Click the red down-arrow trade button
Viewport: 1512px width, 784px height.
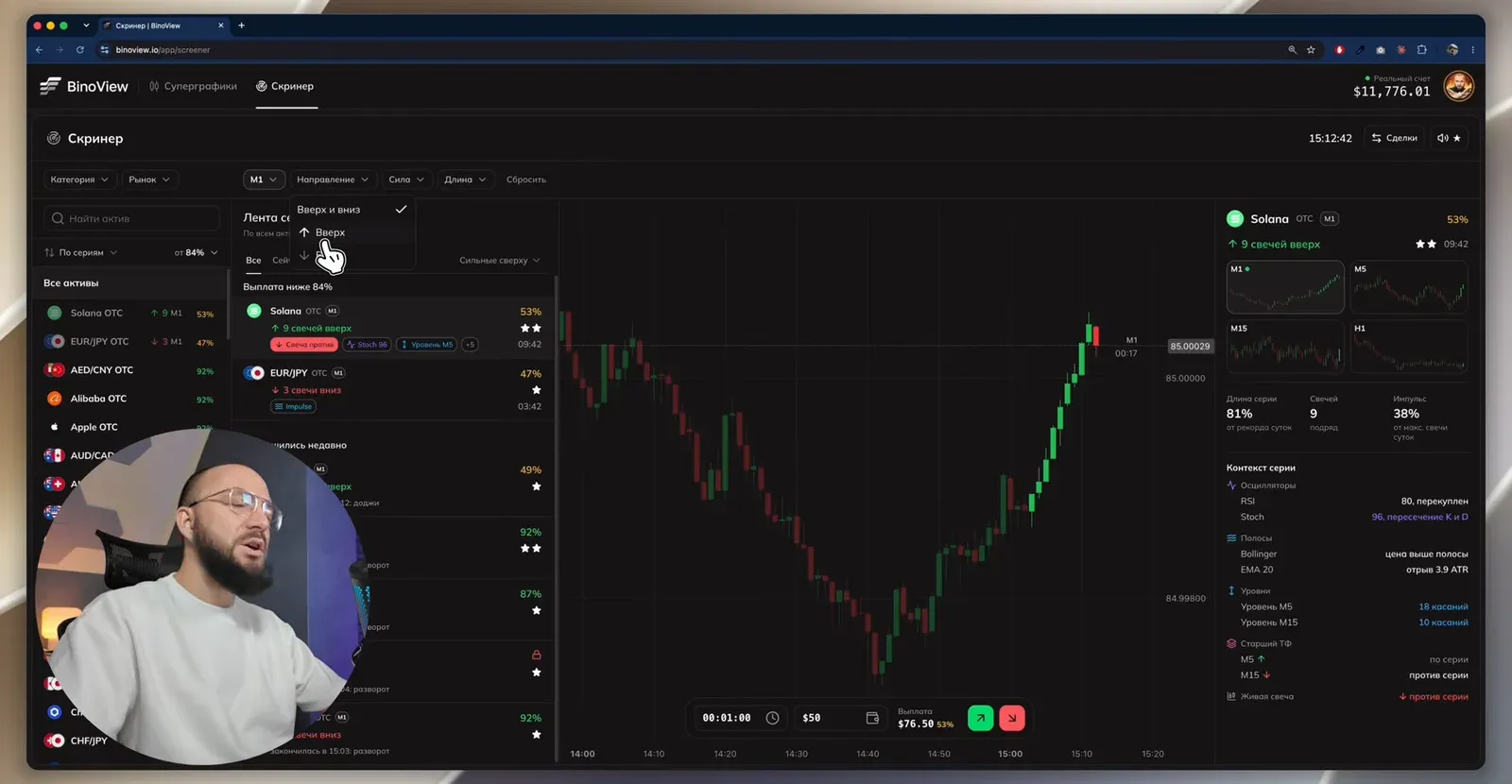1012,718
